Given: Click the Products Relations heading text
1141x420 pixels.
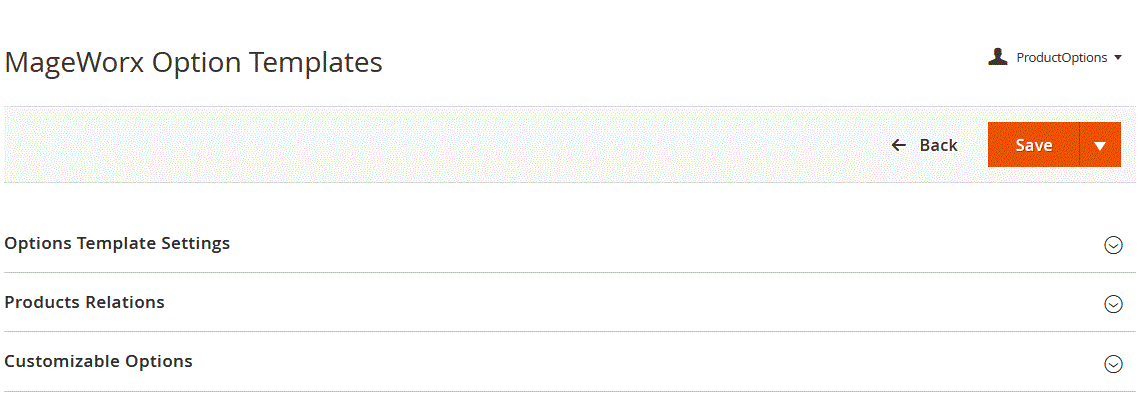Looking at the screenshot, I should (85, 302).
